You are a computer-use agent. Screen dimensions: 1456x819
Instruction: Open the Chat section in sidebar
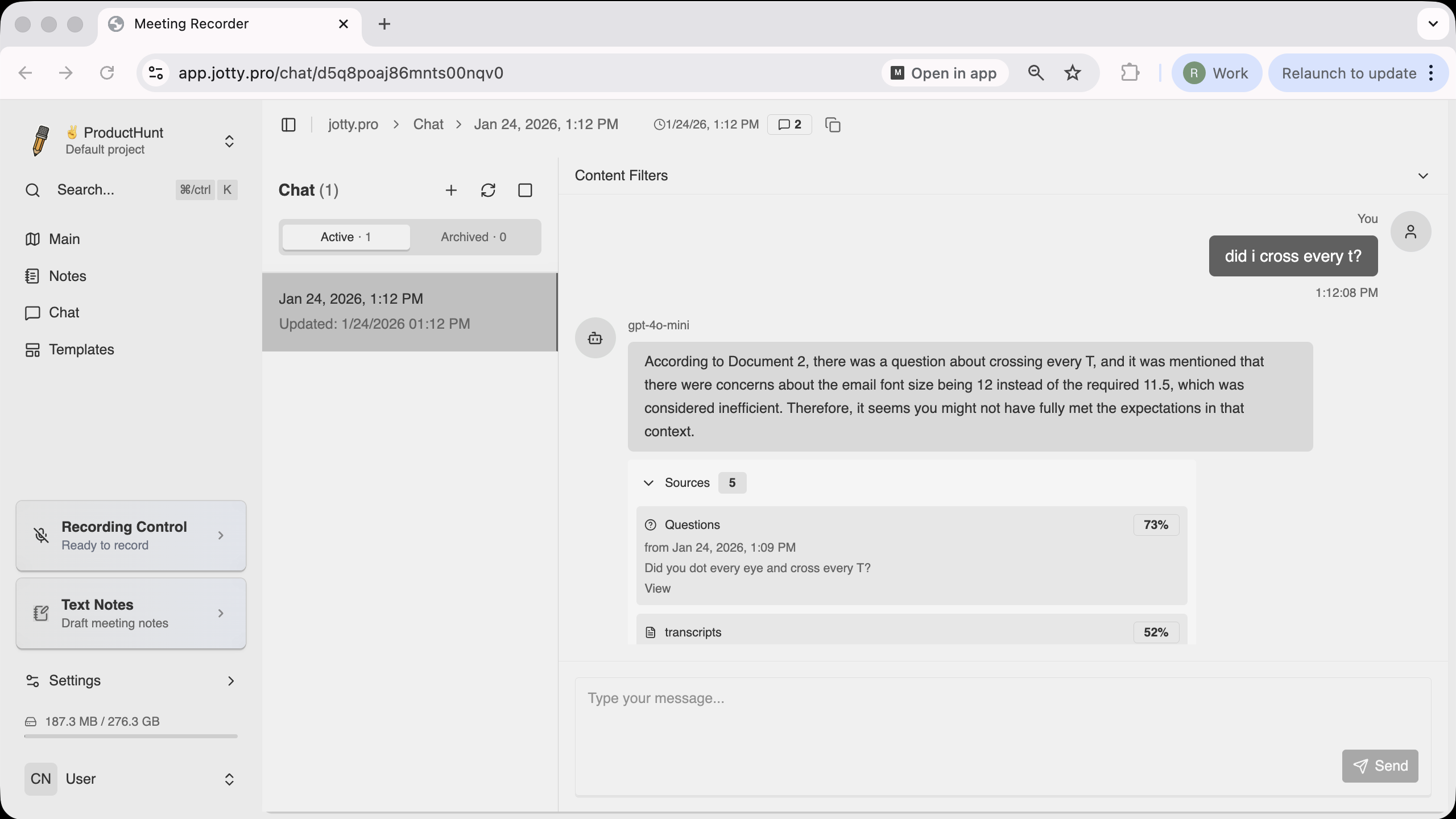[x=64, y=312]
